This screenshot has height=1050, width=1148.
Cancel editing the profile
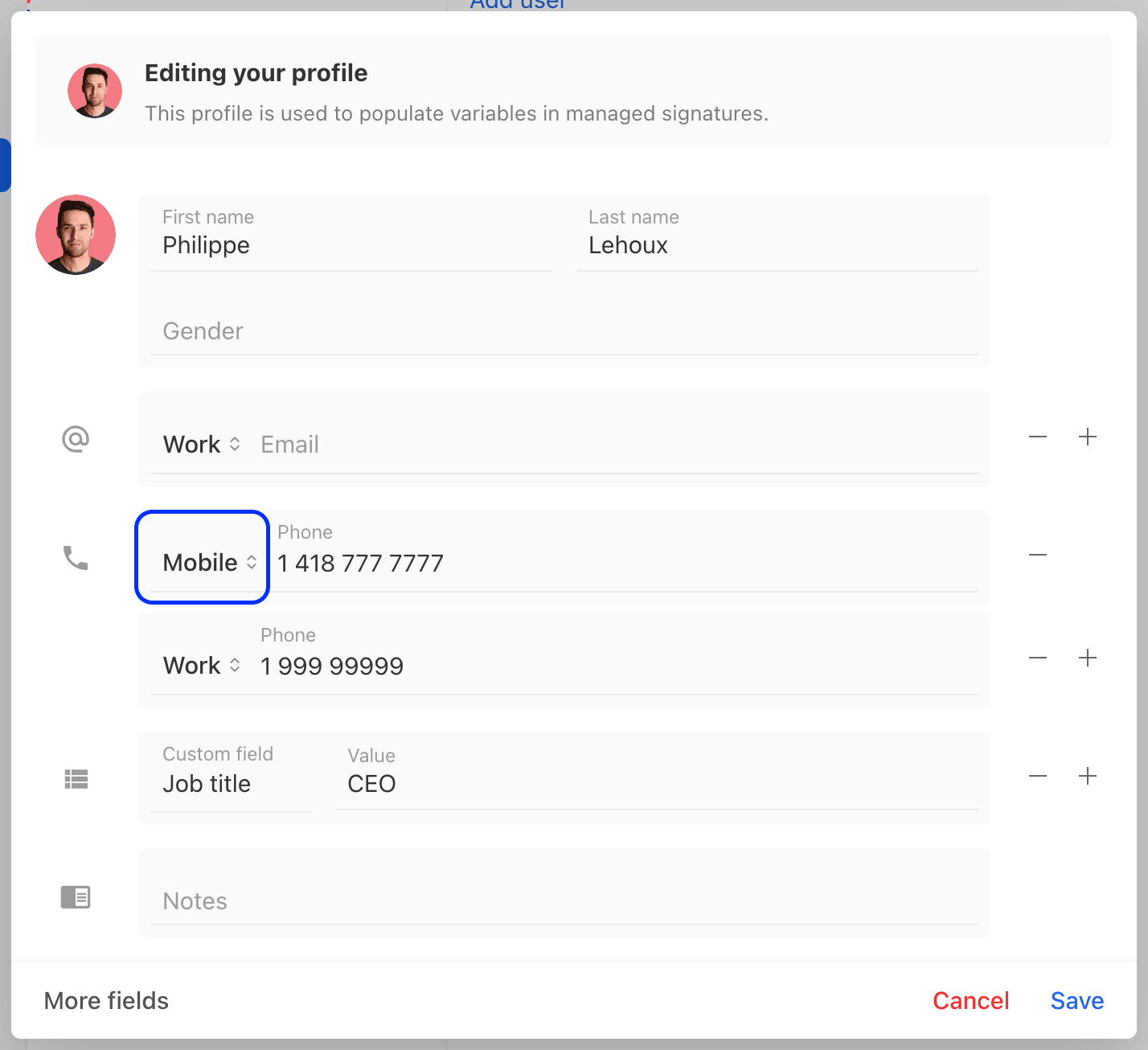[x=970, y=1000]
